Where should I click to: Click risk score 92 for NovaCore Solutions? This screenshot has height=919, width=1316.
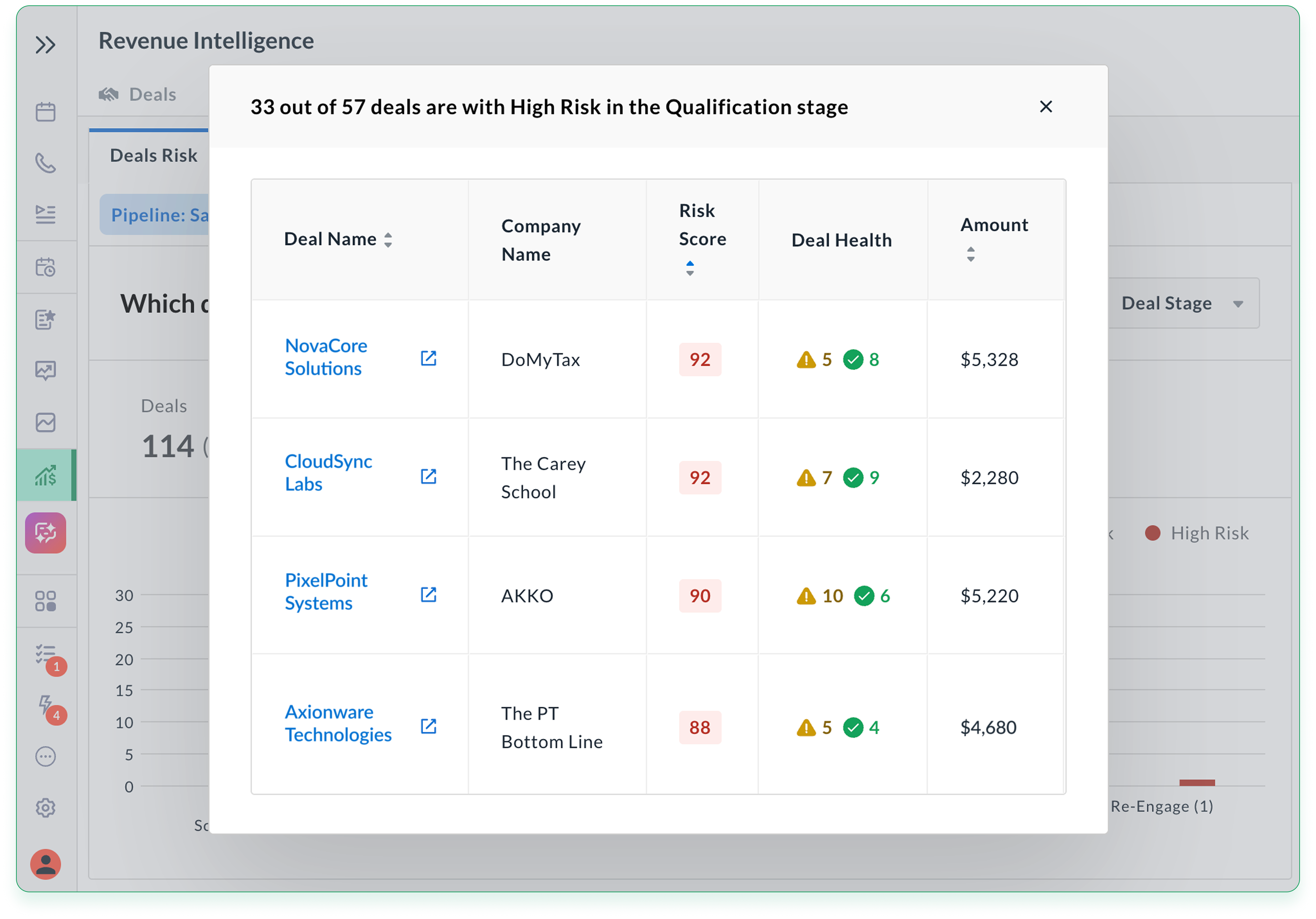(x=700, y=359)
